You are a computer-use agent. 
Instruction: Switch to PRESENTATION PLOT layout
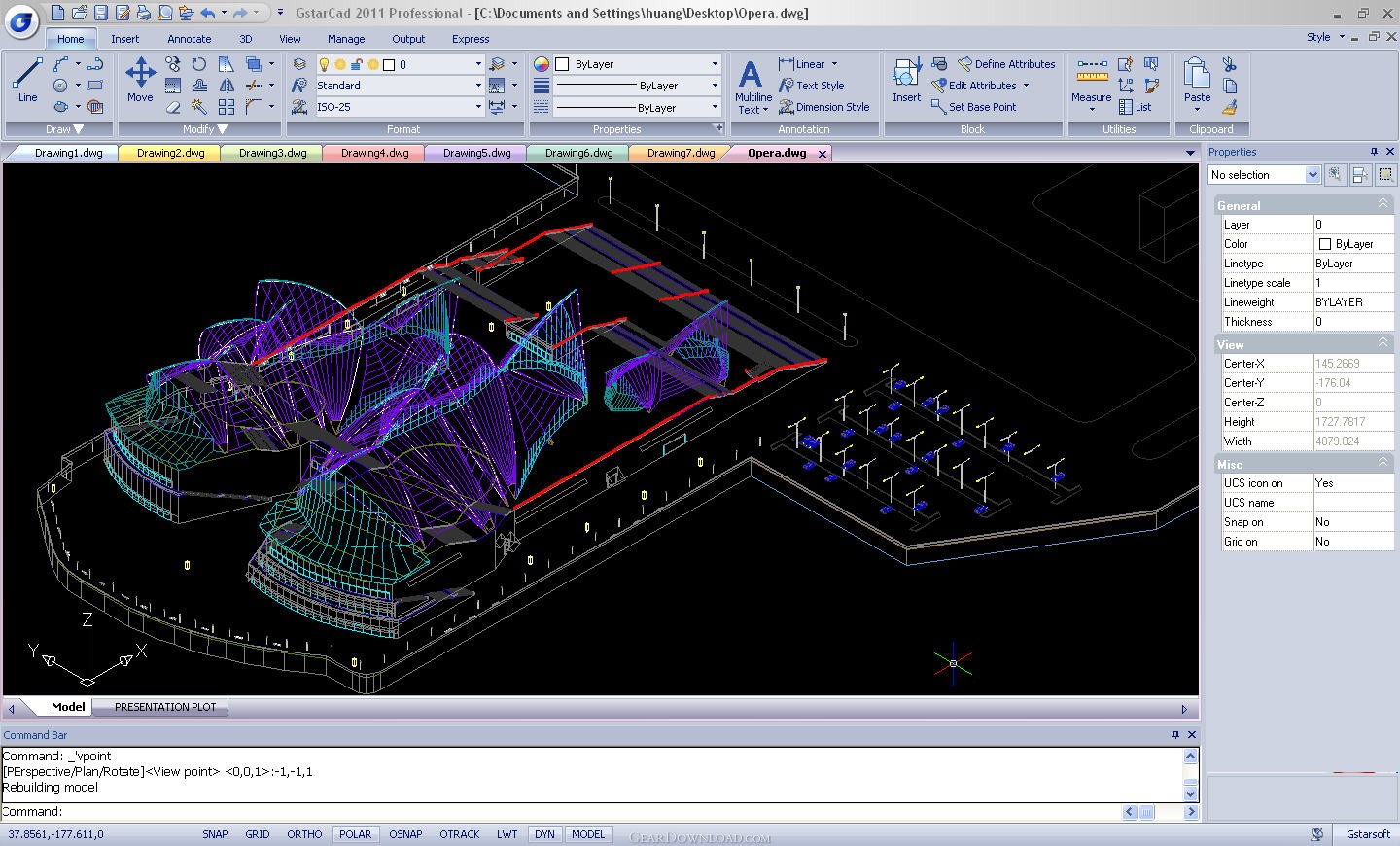165,707
